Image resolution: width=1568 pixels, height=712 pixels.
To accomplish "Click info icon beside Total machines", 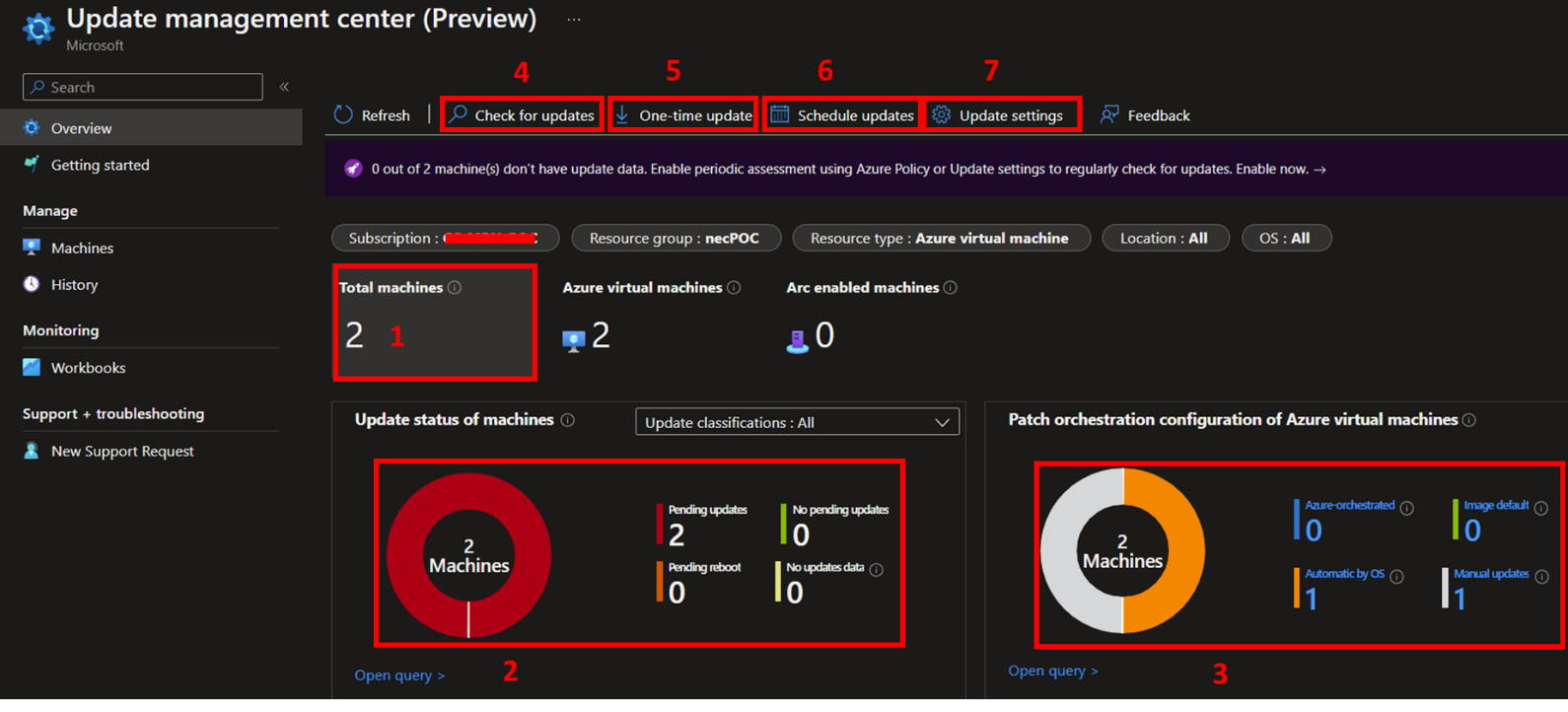I will (455, 287).
